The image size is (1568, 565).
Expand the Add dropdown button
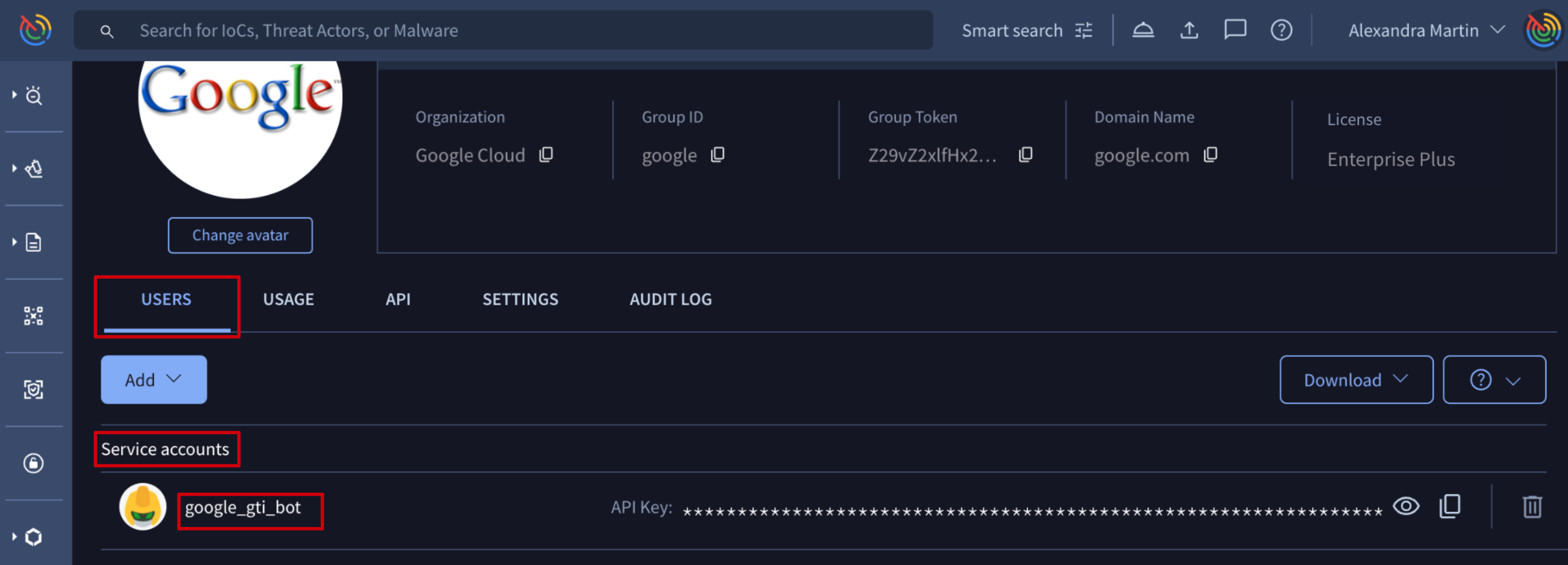click(x=153, y=380)
